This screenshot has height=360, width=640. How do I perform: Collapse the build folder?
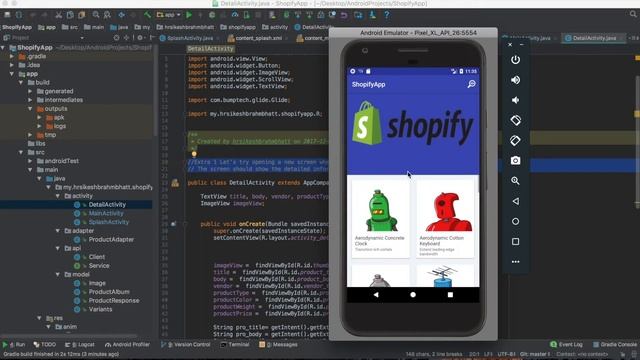(x=21, y=82)
